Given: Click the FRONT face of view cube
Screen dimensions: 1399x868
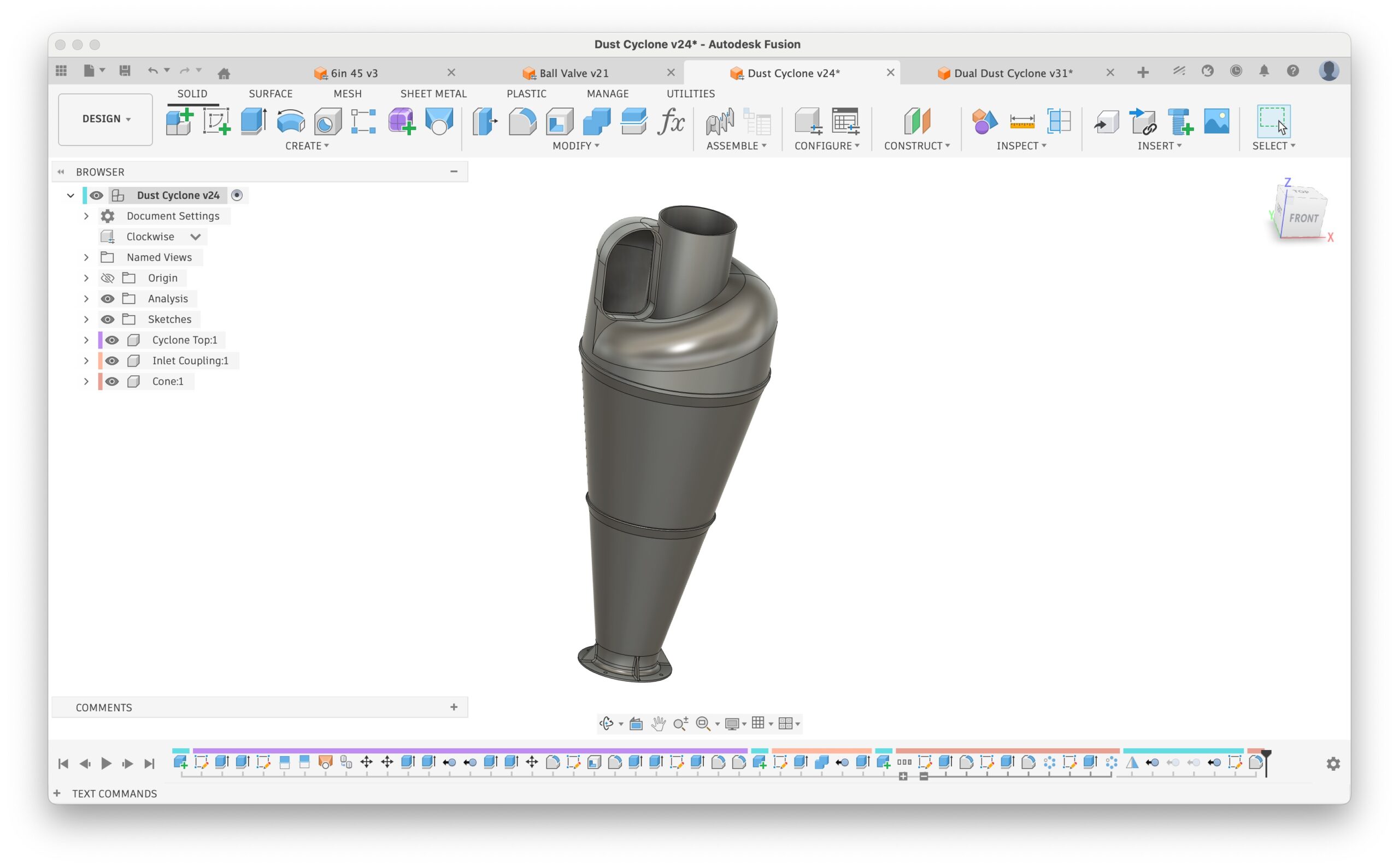Looking at the screenshot, I should [1303, 218].
